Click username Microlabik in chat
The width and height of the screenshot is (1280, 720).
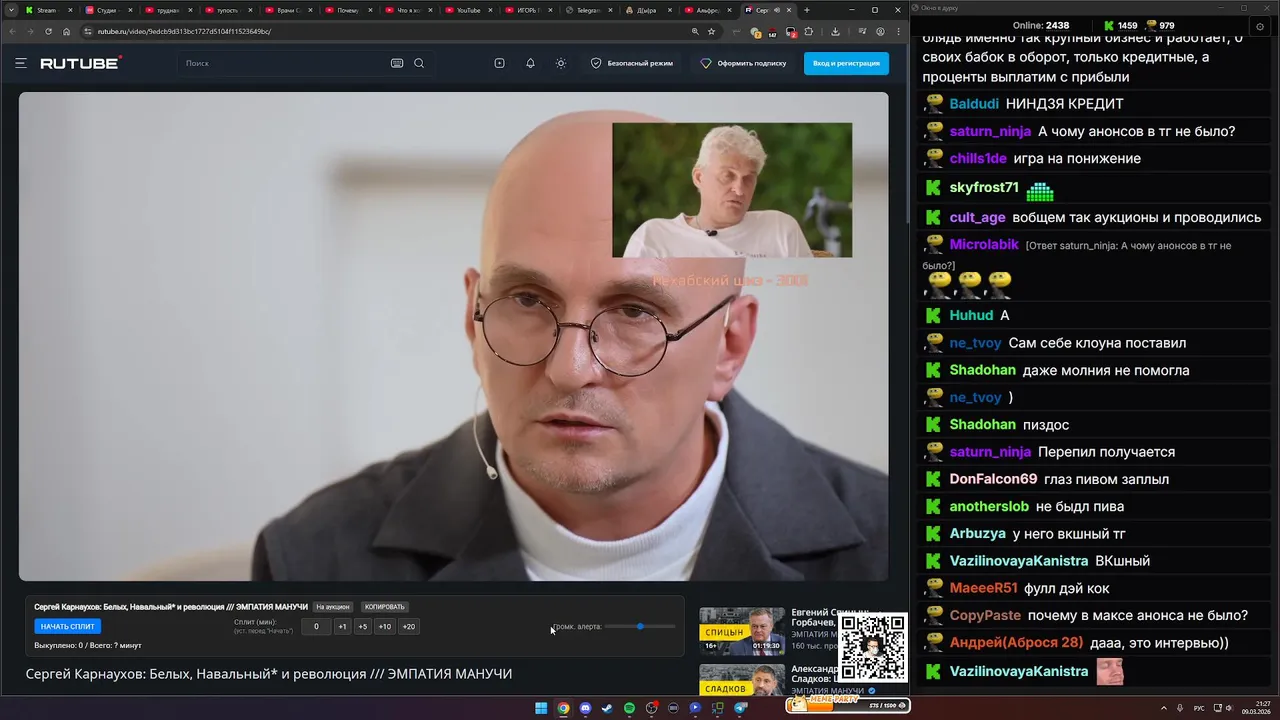tap(984, 245)
